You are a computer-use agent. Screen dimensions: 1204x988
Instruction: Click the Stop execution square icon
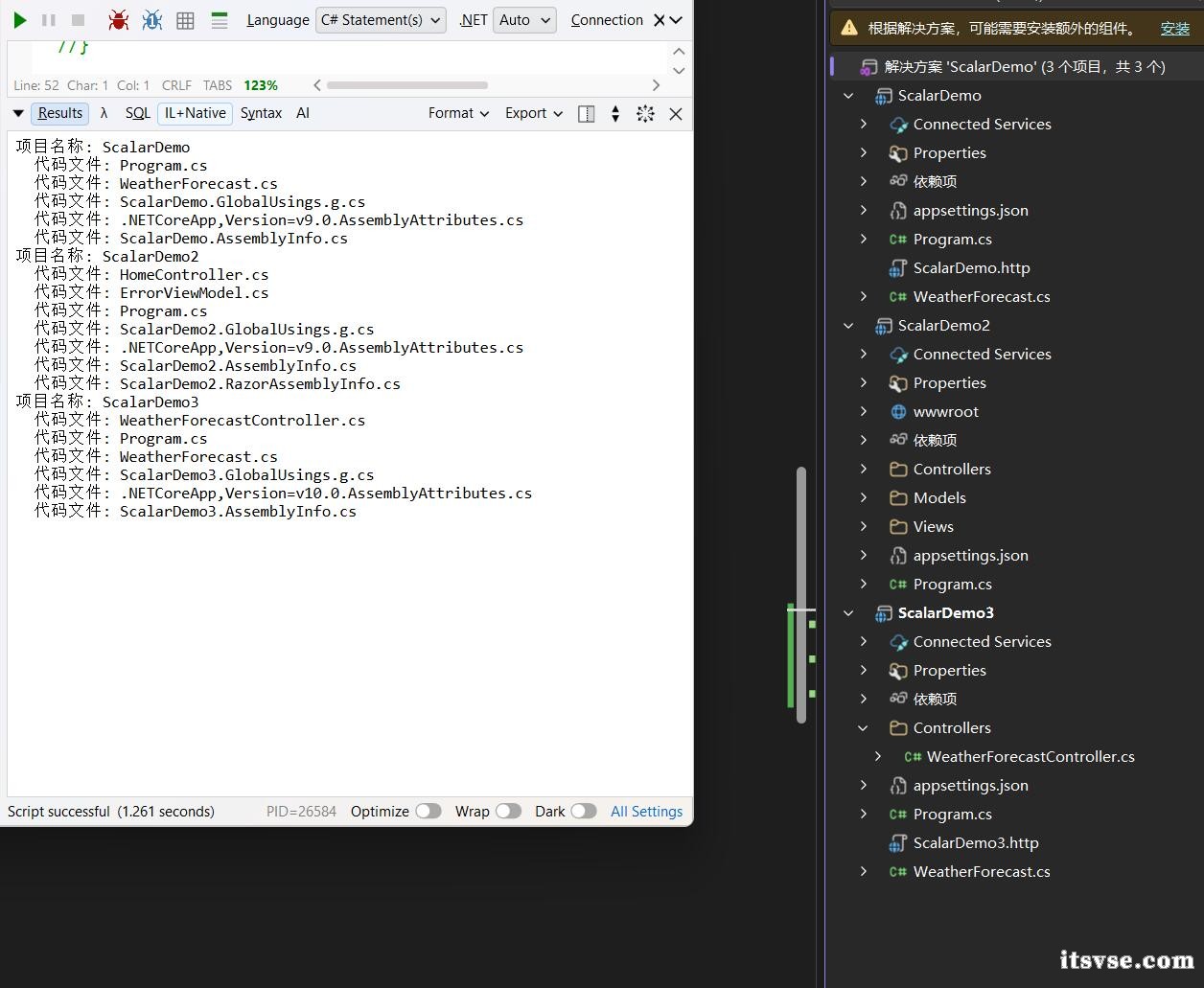point(79,20)
